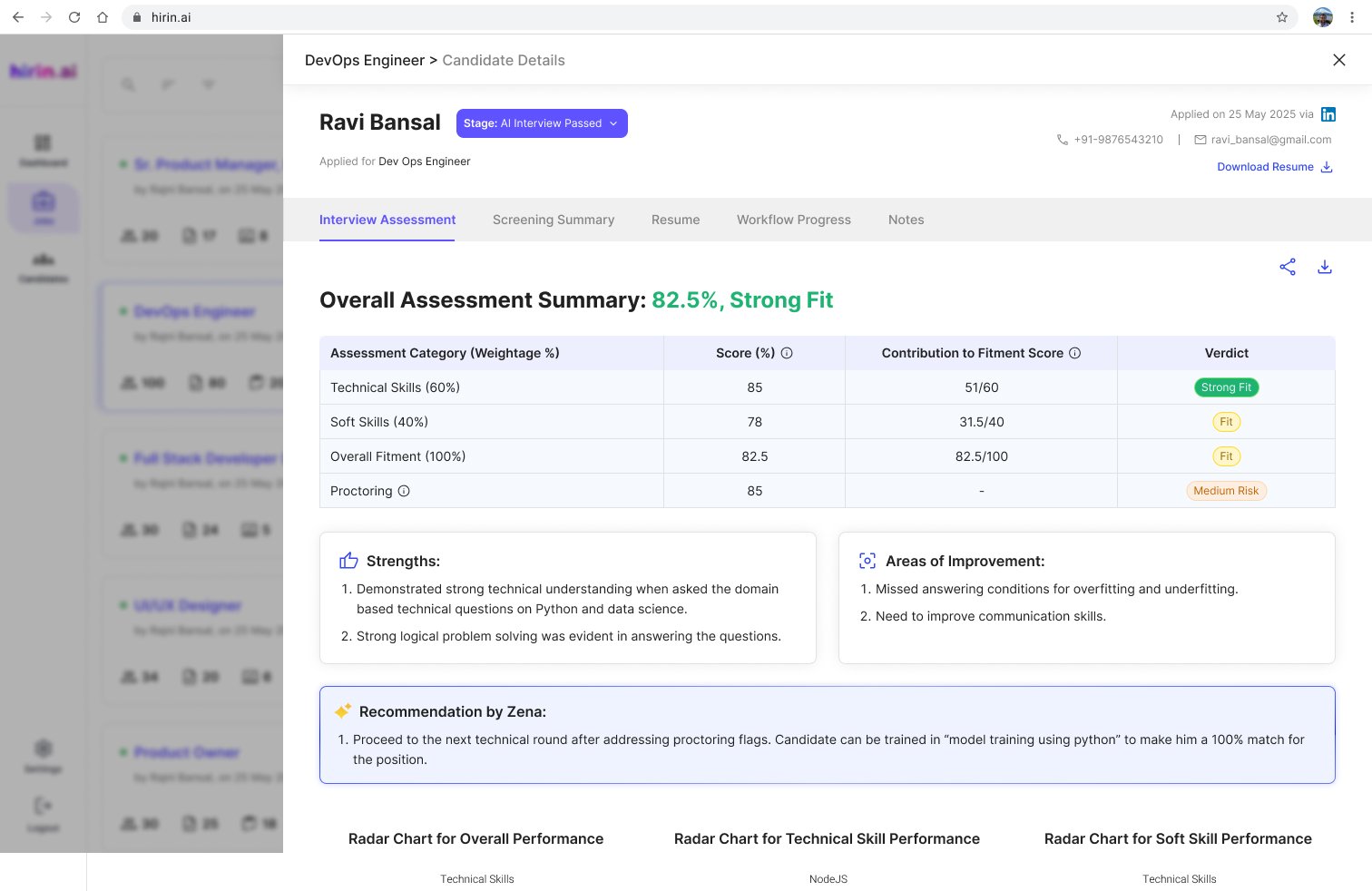This screenshot has height=891, width=1372.
Task: Click the Proctoring info icon
Action: (x=404, y=491)
